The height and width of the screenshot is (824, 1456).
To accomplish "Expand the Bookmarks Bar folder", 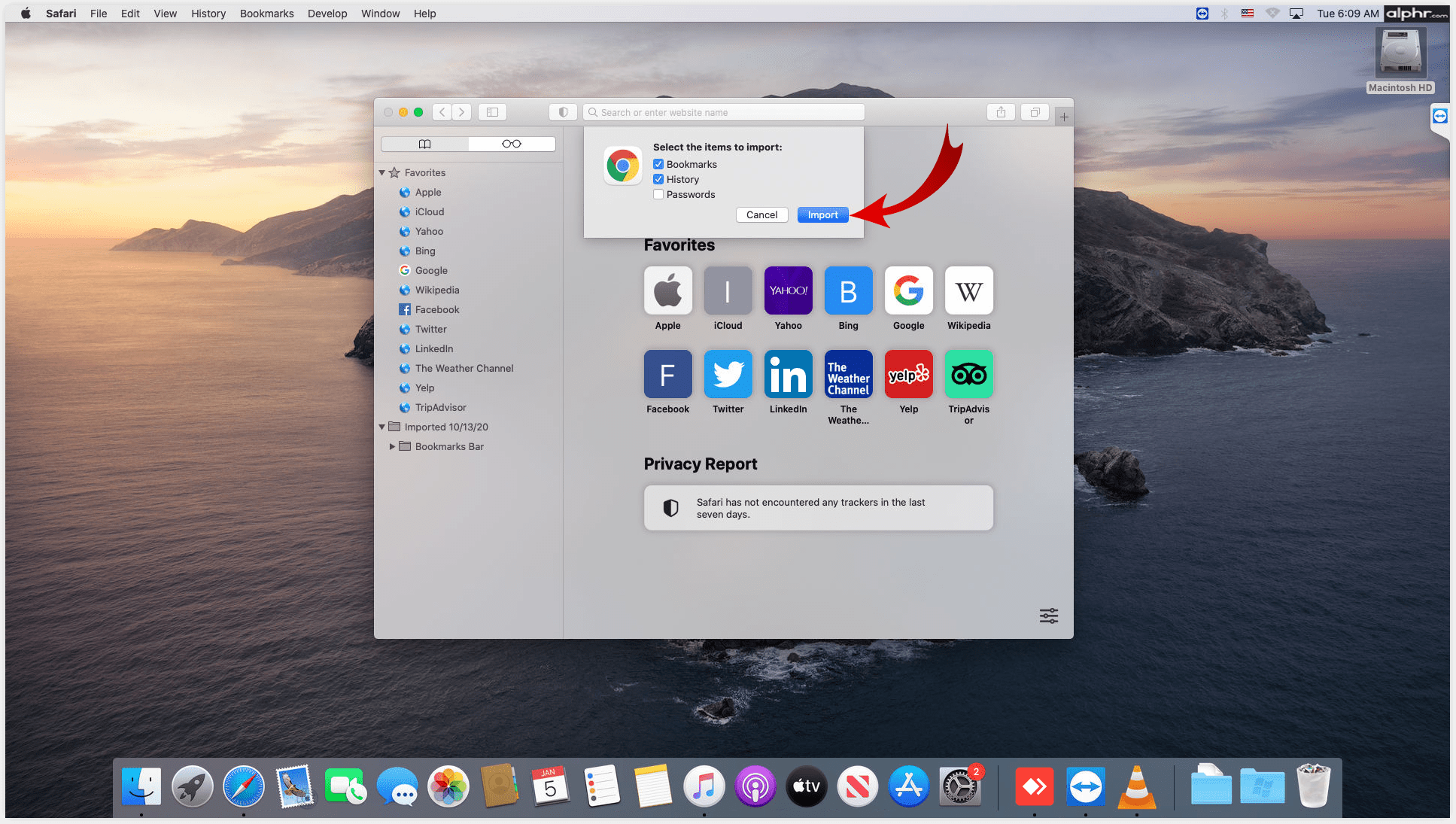I will tap(392, 446).
